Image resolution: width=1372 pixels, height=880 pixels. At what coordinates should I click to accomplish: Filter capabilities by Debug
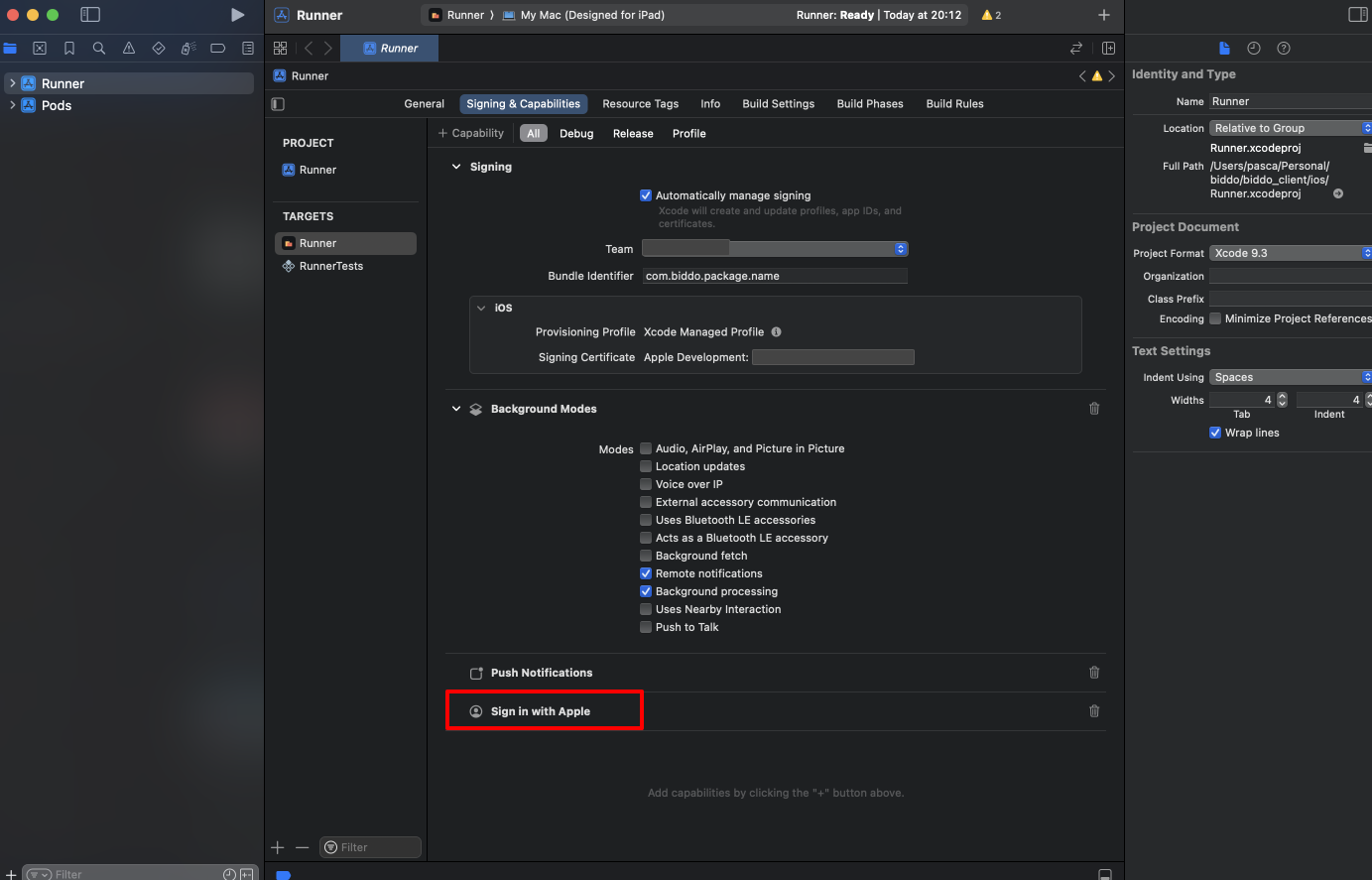576,134
